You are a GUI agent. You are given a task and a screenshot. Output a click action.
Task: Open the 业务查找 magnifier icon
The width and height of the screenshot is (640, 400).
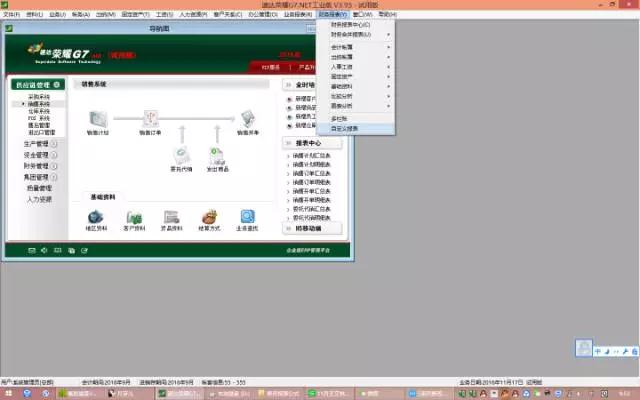(x=247, y=220)
